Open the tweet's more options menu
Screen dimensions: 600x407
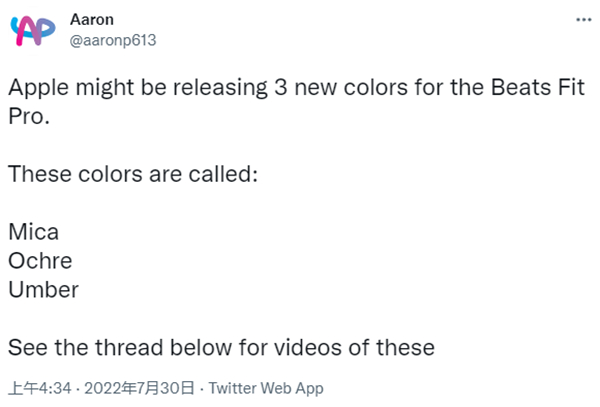[581, 20]
